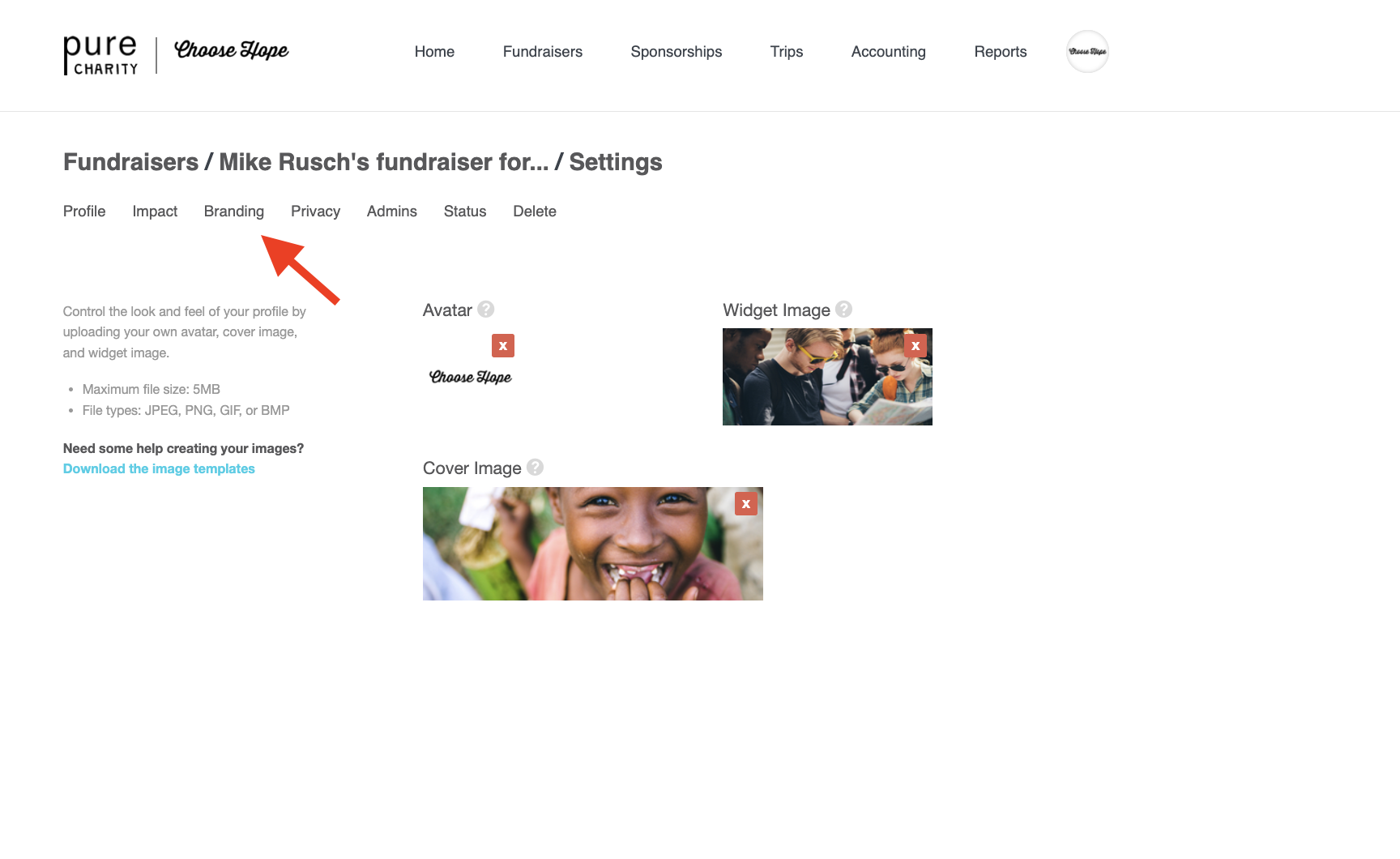Select the Choose Hope wordmark next to Pure Charity
This screenshot has height=859, width=1400.
tap(231, 49)
